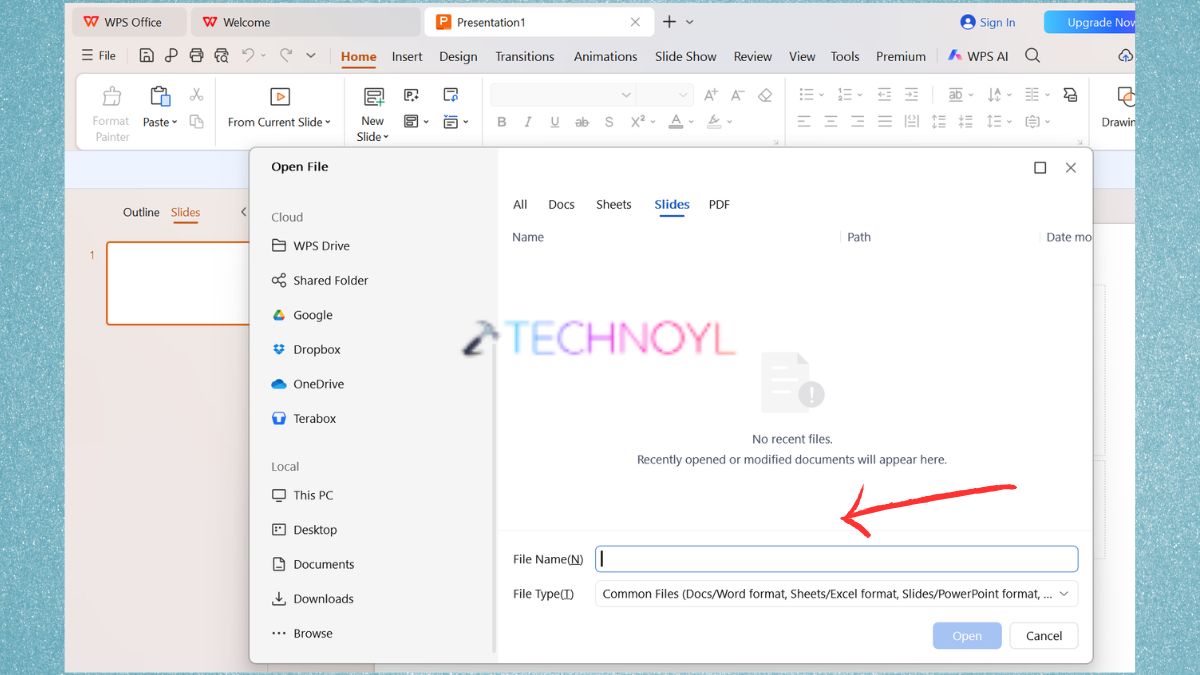Expand the From Current Slide dropdown arrow
This screenshot has width=1200, height=675.
[x=330, y=122]
